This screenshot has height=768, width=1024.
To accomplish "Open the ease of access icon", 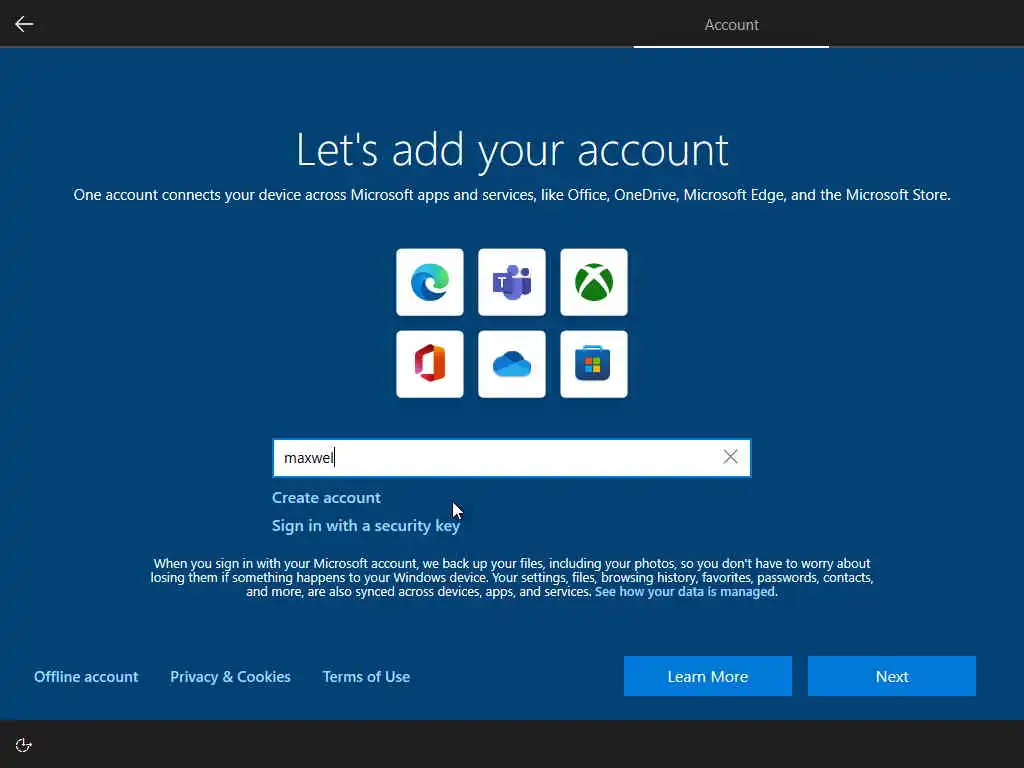I will click(x=24, y=745).
